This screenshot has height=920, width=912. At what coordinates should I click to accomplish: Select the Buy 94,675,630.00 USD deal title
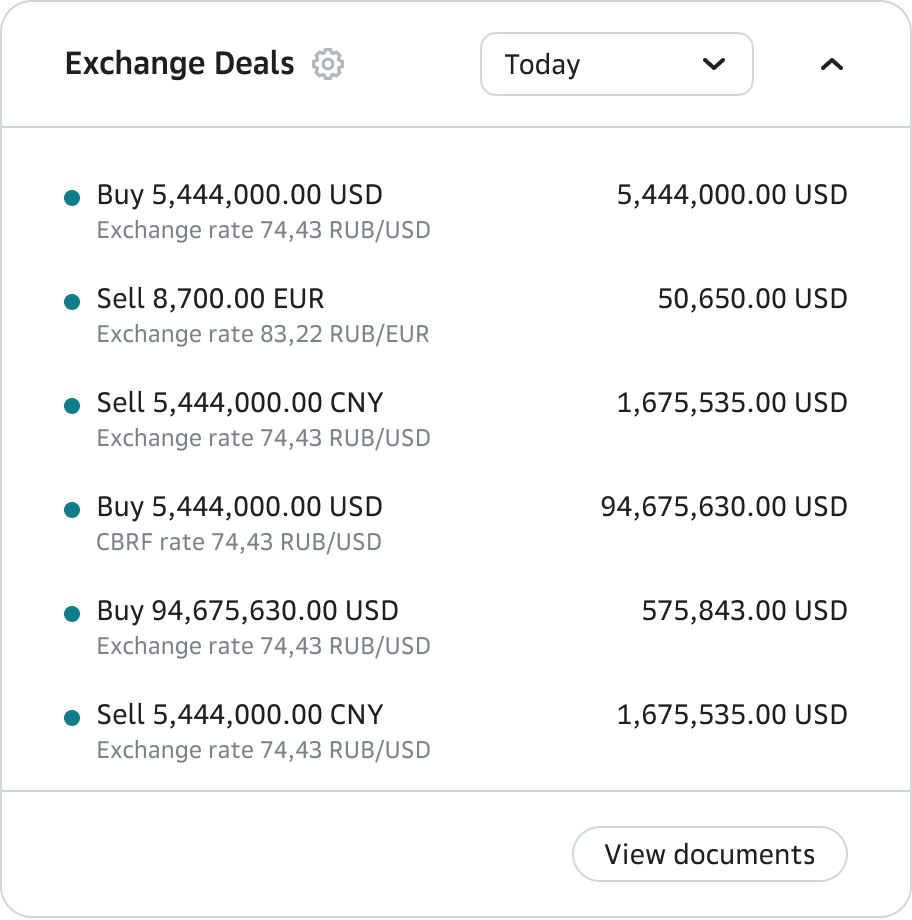pyautogui.click(x=247, y=611)
